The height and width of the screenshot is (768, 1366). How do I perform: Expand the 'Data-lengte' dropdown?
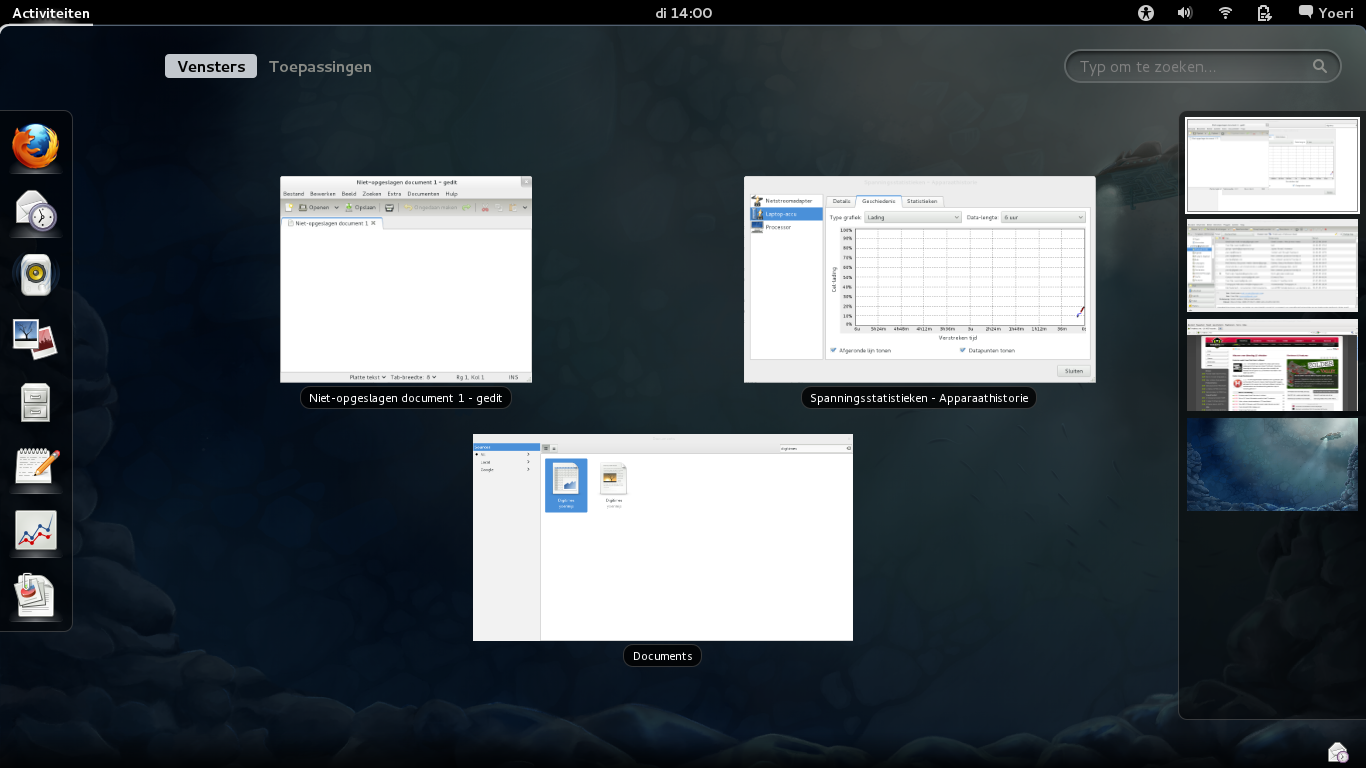pos(1043,217)
